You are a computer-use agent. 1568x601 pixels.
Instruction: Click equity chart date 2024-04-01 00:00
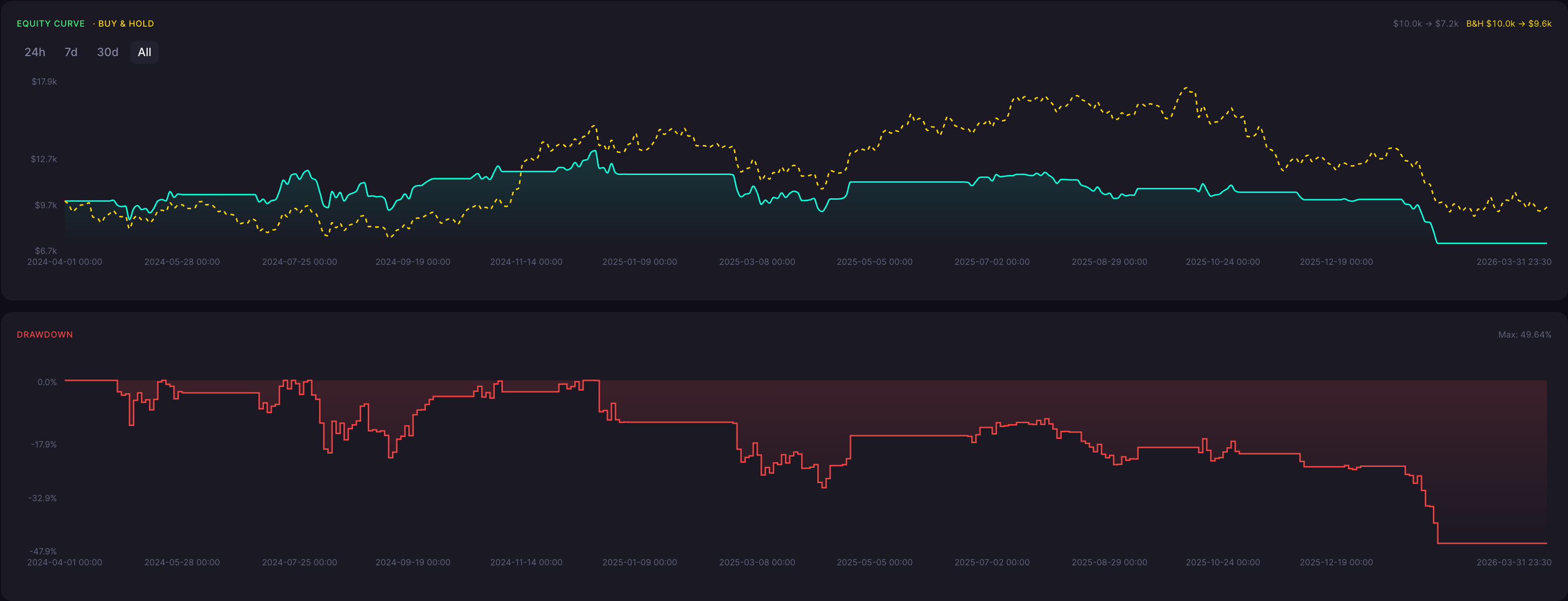click(x=65, y=262)
